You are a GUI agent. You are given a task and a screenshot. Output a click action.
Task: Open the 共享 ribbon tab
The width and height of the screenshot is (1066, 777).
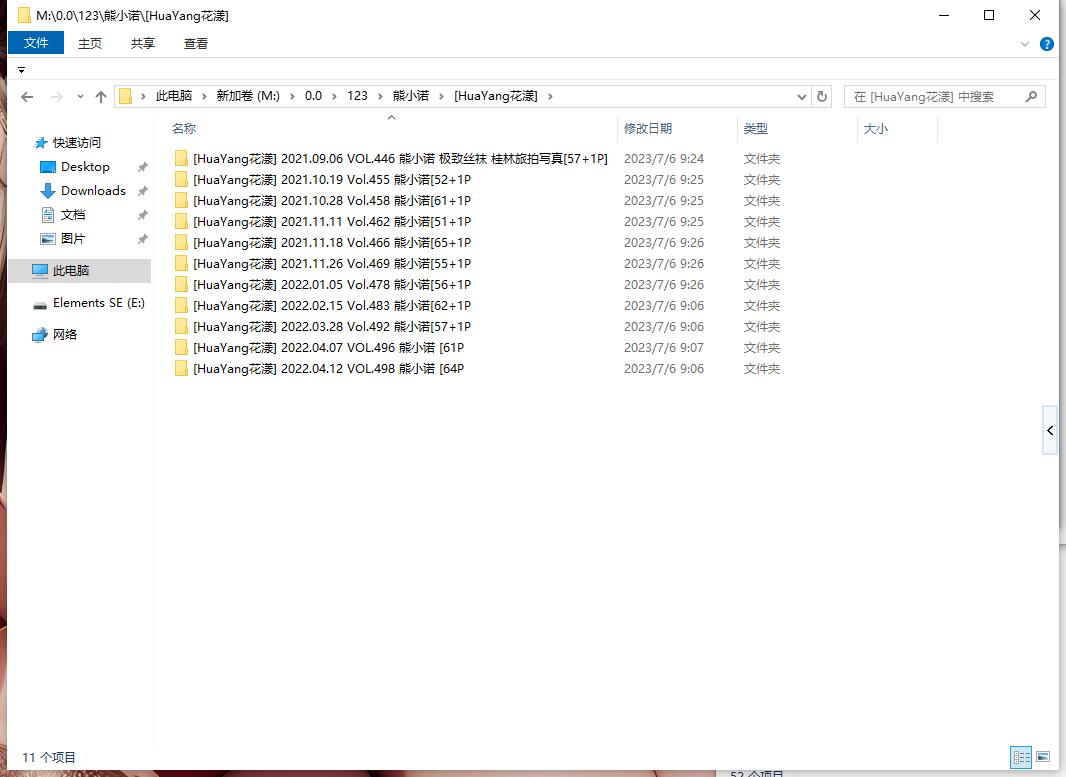click(x=143, y=43)
